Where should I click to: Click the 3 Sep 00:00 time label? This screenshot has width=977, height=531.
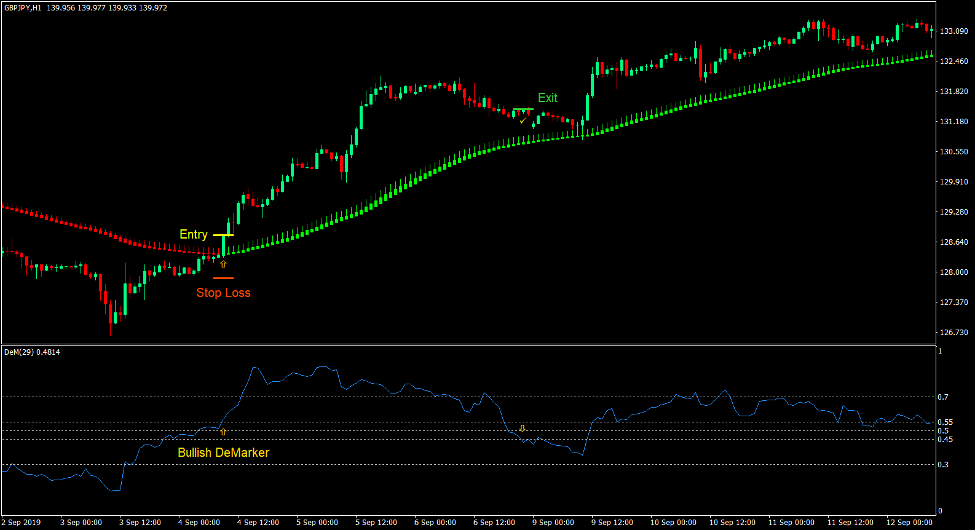(x=81, y=522)
